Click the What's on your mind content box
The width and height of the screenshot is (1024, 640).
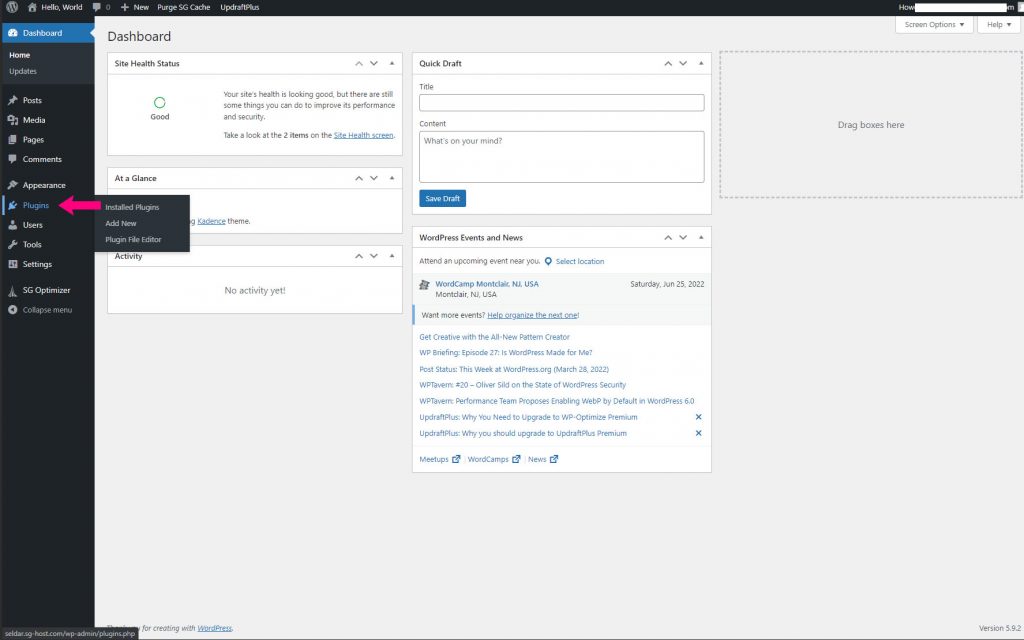pos(562,157)
